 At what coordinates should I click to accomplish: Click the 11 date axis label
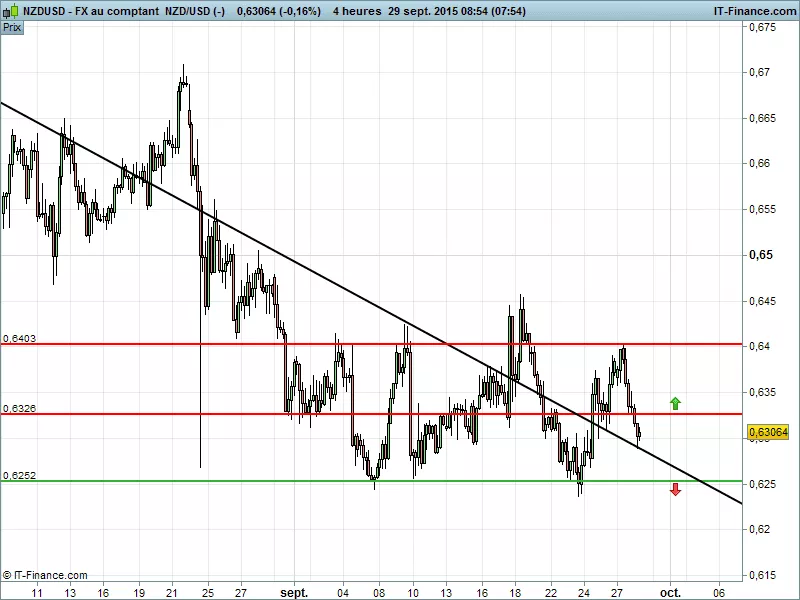tap(37, 593)
